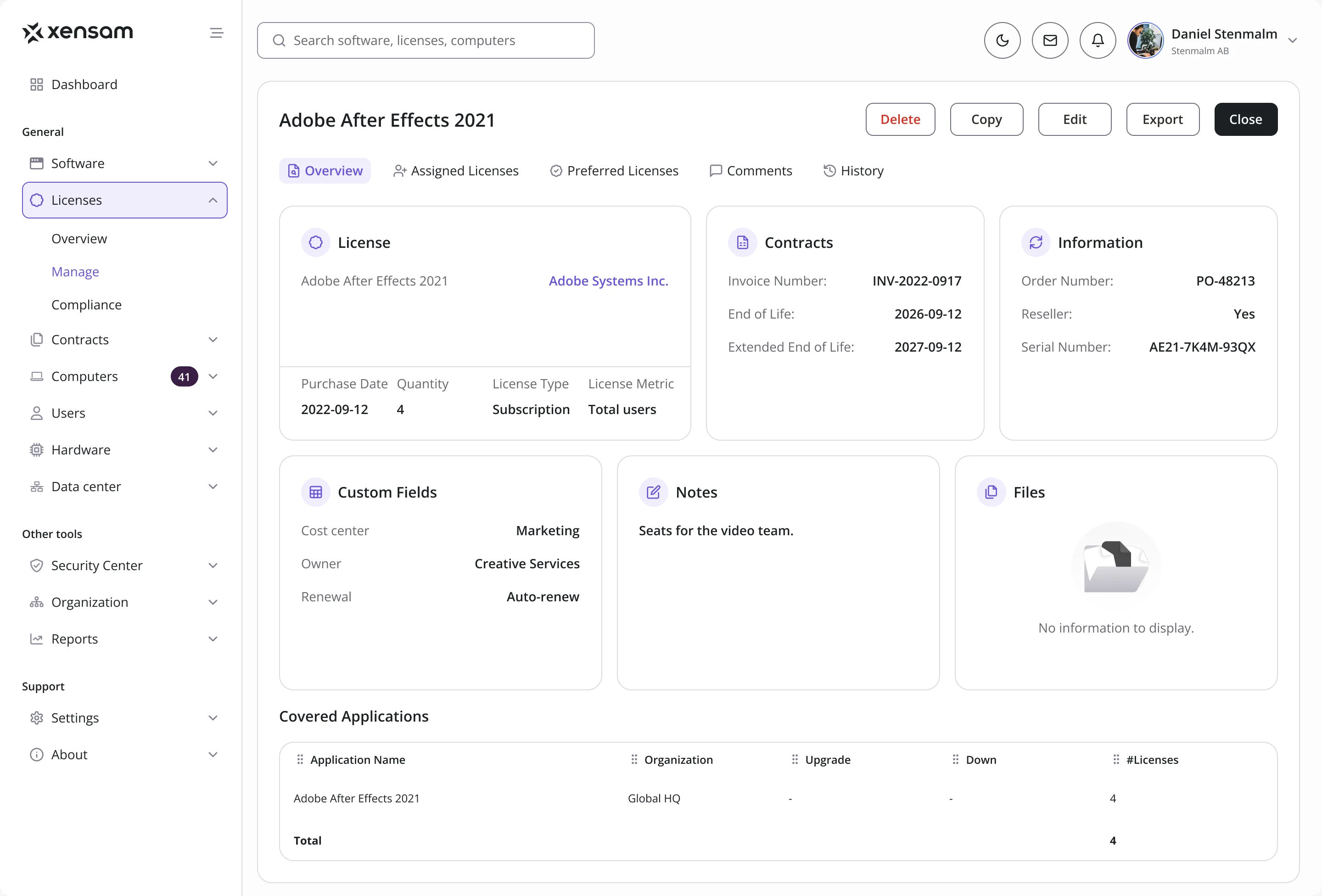Expand the Data center chevron
Screen dimensions: 1322x896
(213, 487)
